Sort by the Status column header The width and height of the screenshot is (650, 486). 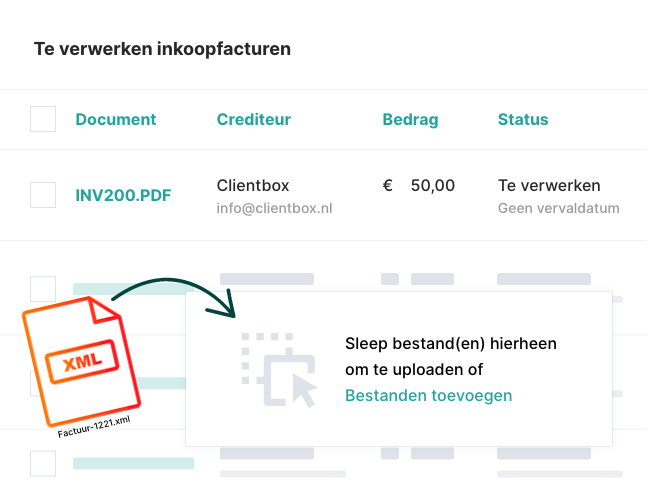point(523,120)
